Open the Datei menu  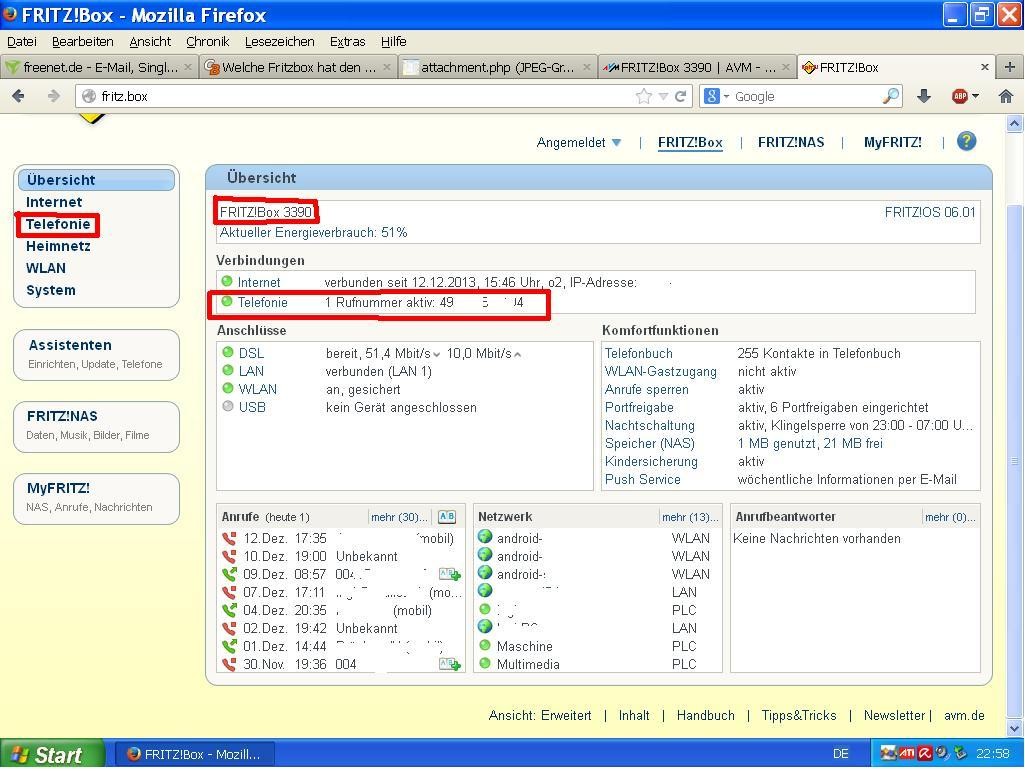[x=22, y=41]
